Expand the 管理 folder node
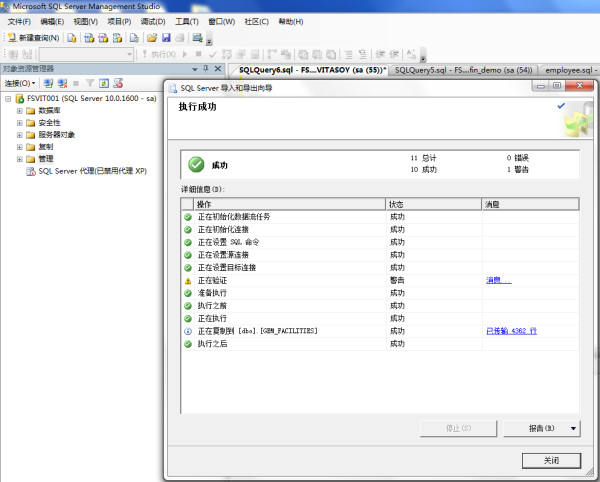 pos(20,159)
